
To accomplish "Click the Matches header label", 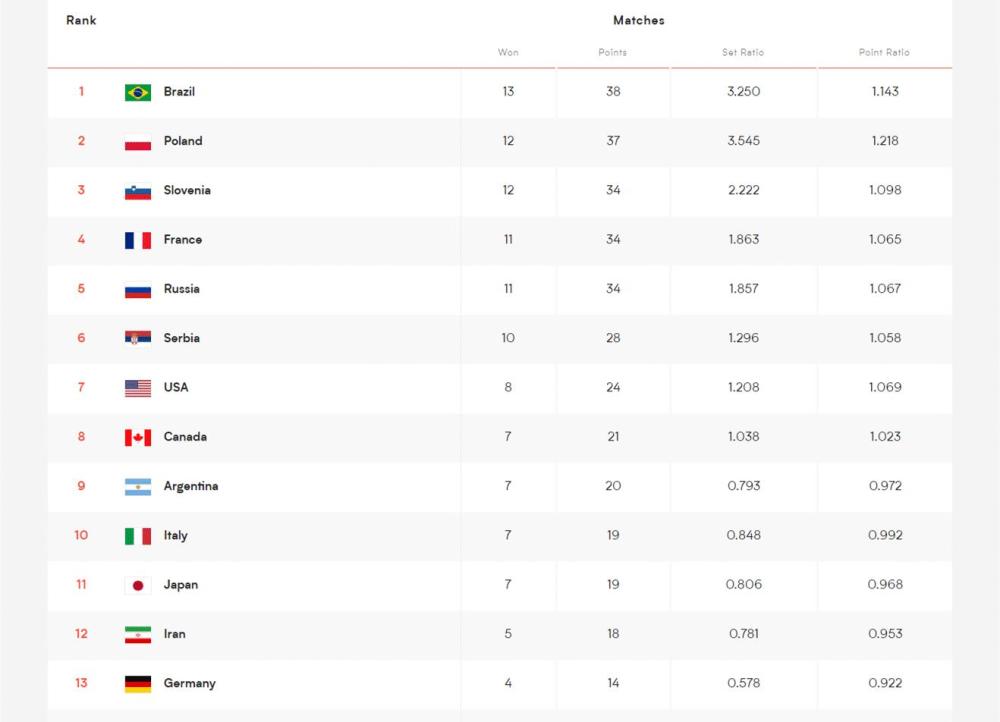I will [x=639, y=20].
